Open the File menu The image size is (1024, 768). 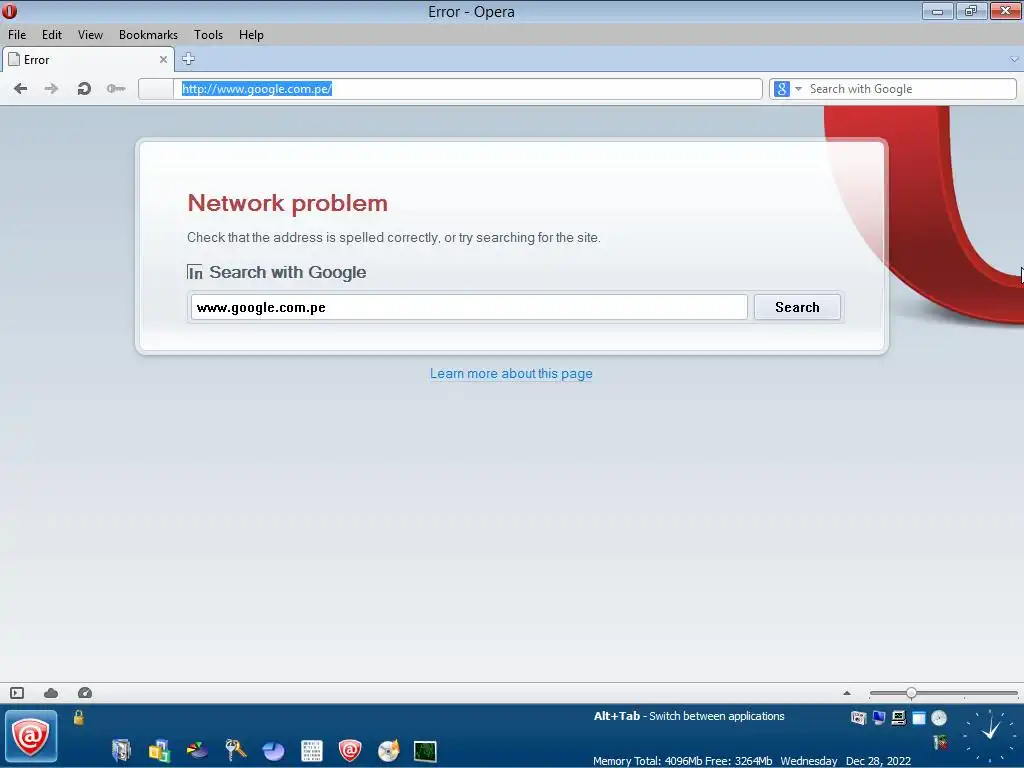(x=17, y=35)
